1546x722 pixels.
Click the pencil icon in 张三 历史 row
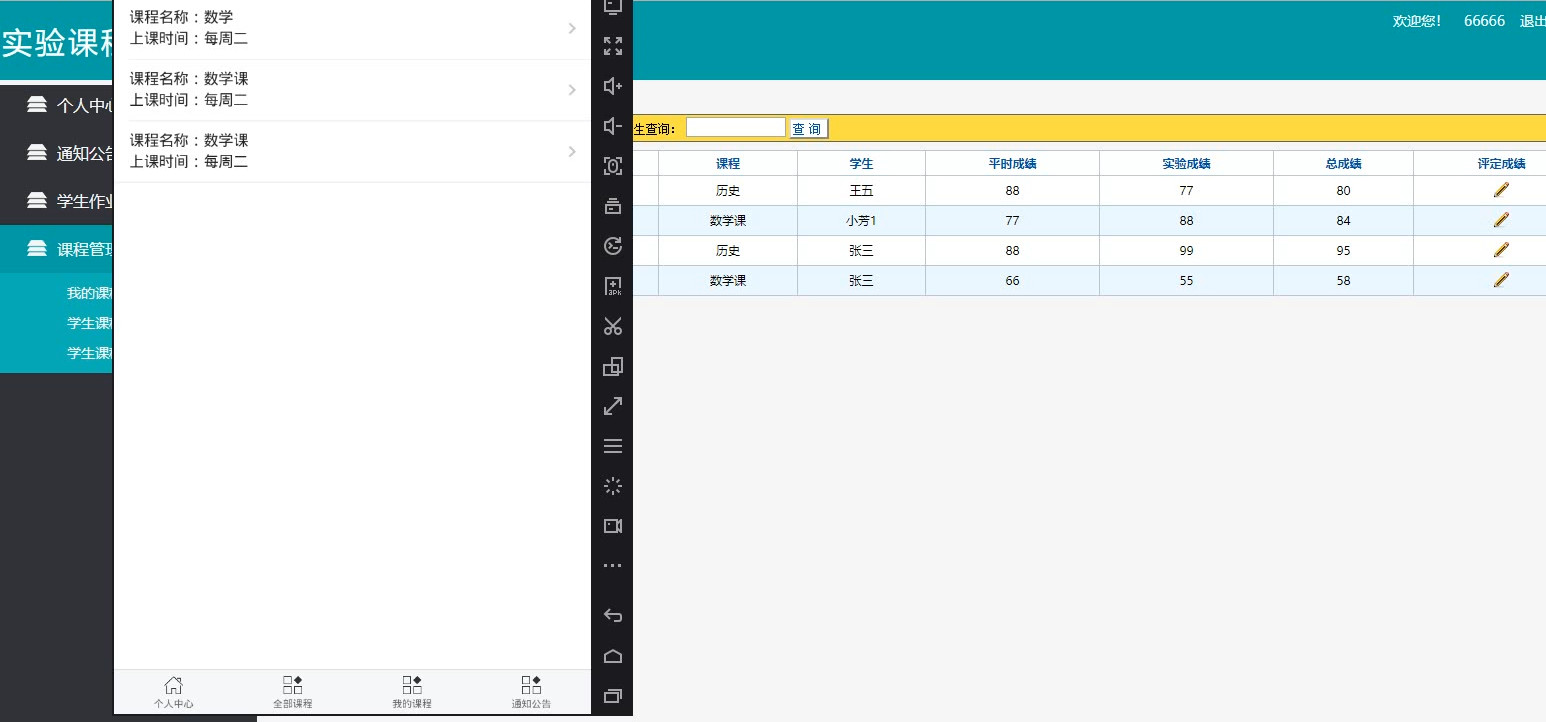point(1501,250)
